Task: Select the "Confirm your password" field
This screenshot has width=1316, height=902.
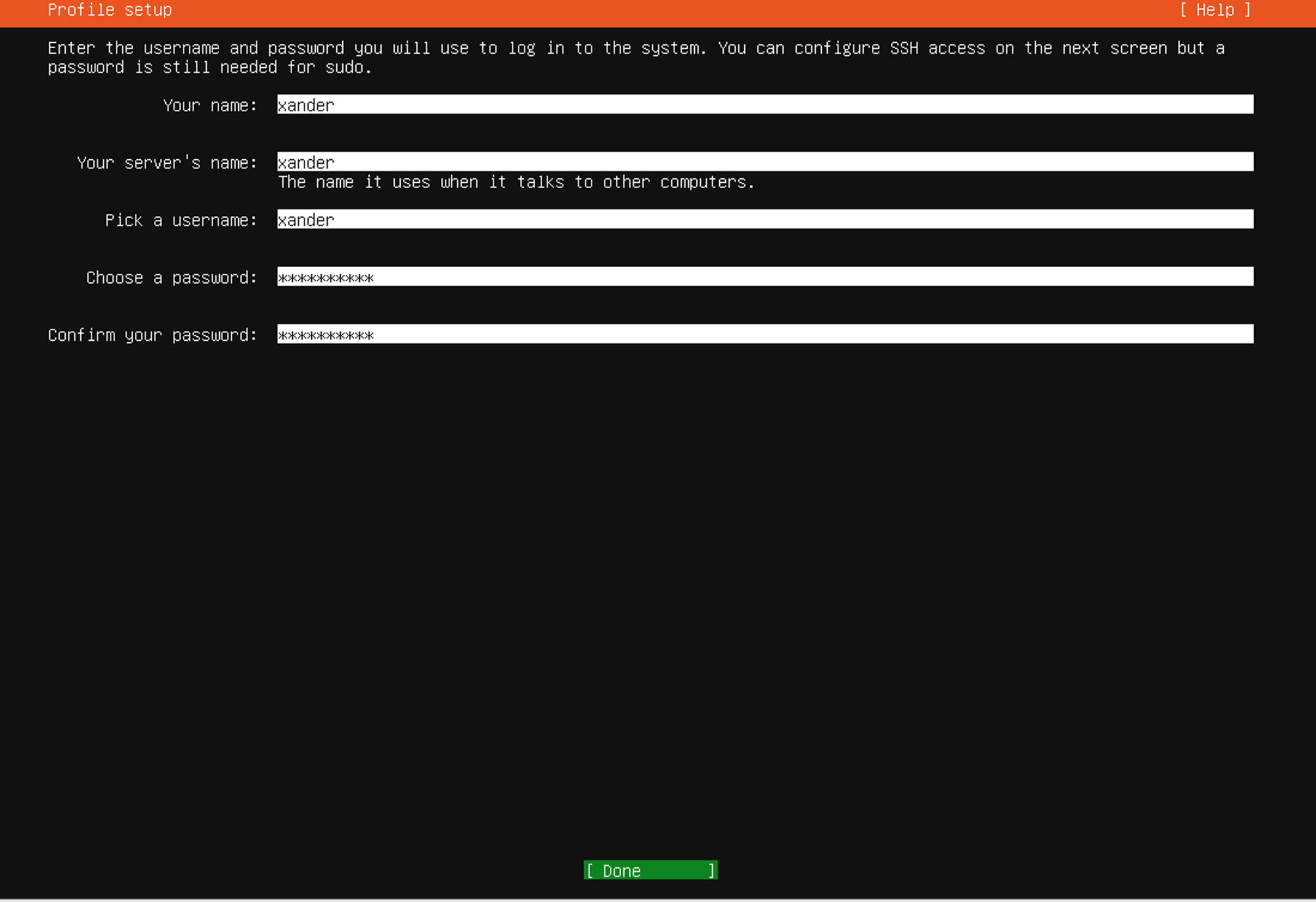Action: (765, 334)
